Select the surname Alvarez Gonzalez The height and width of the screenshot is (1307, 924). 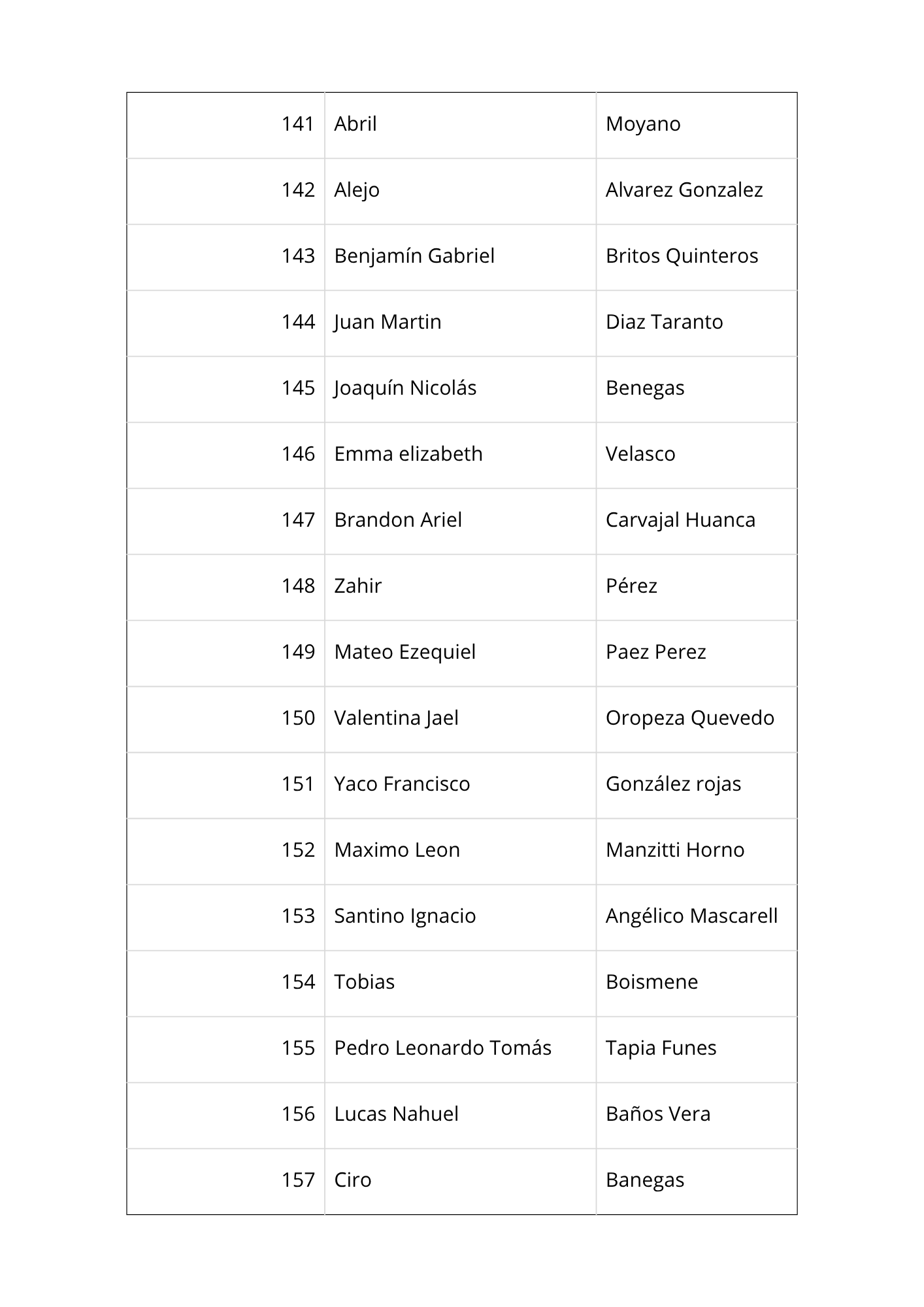point(684,190)
